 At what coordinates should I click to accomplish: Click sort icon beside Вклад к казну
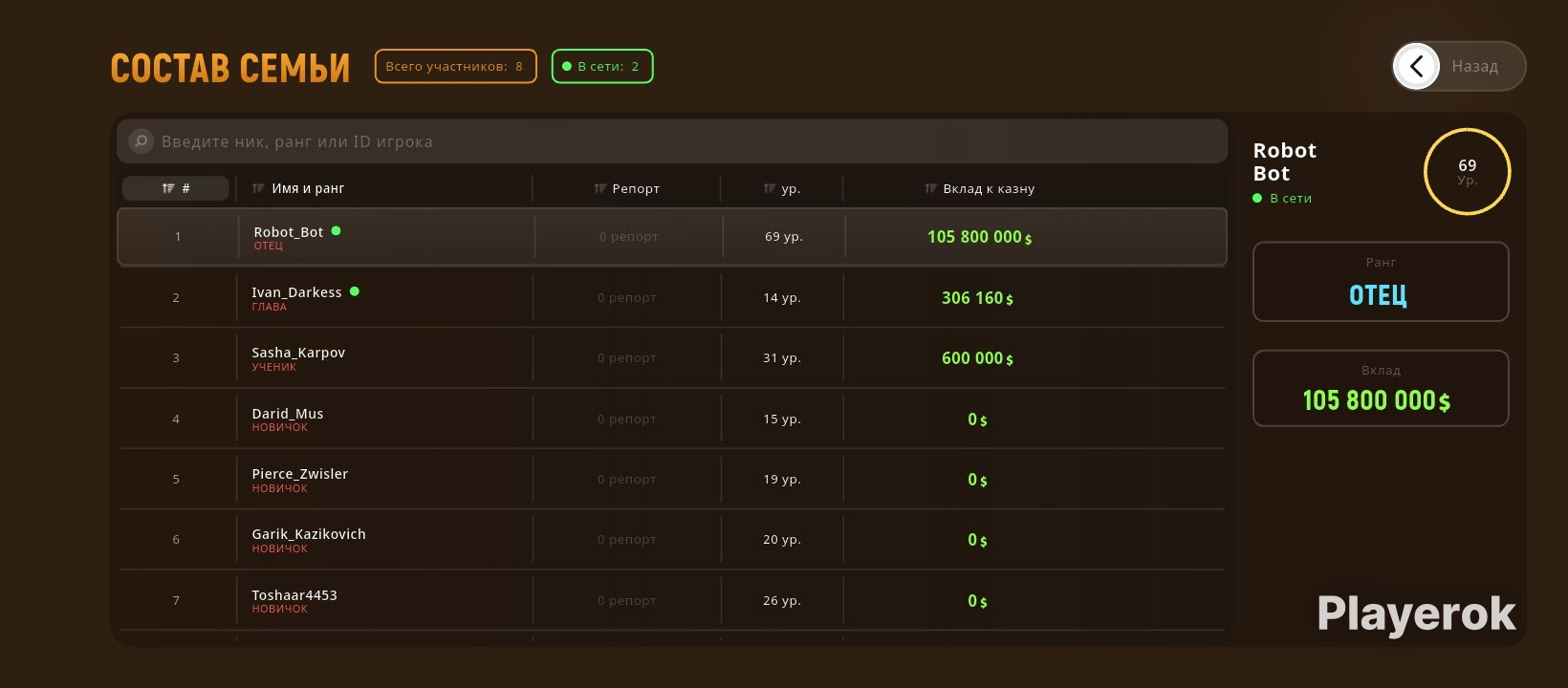(931, 188)
